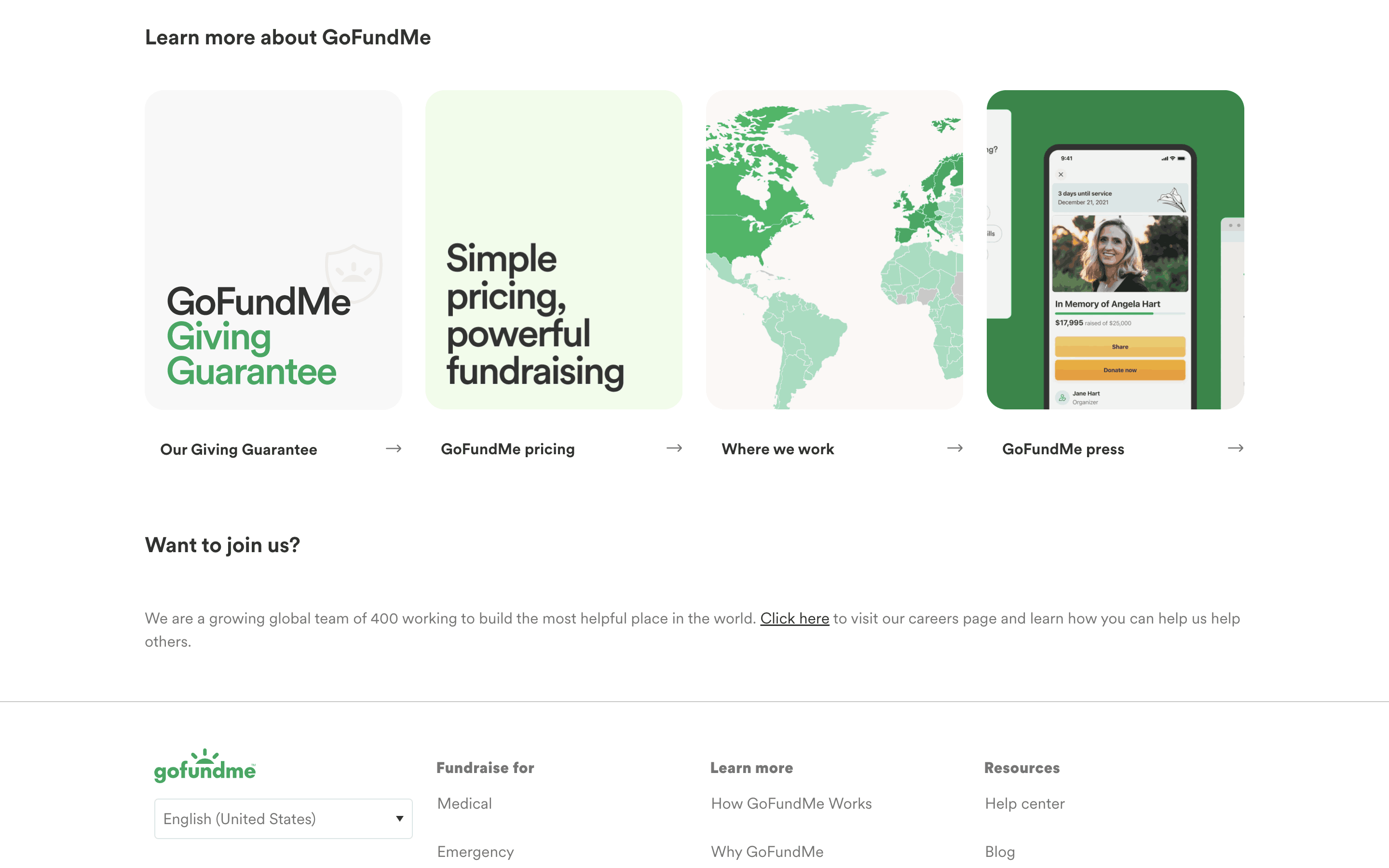Follow the Our Giving Guarantee link

coord(238,449)
